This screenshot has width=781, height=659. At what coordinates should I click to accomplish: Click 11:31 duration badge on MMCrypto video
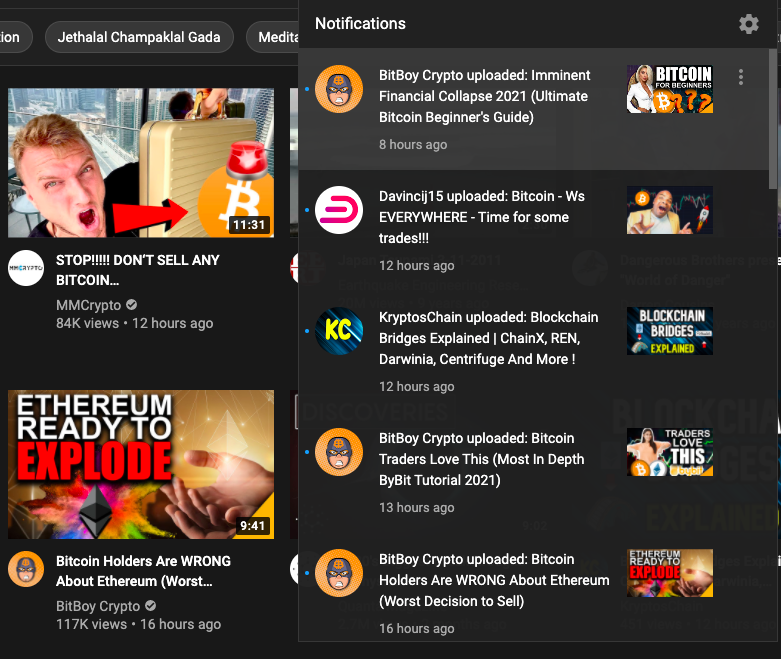249,225
